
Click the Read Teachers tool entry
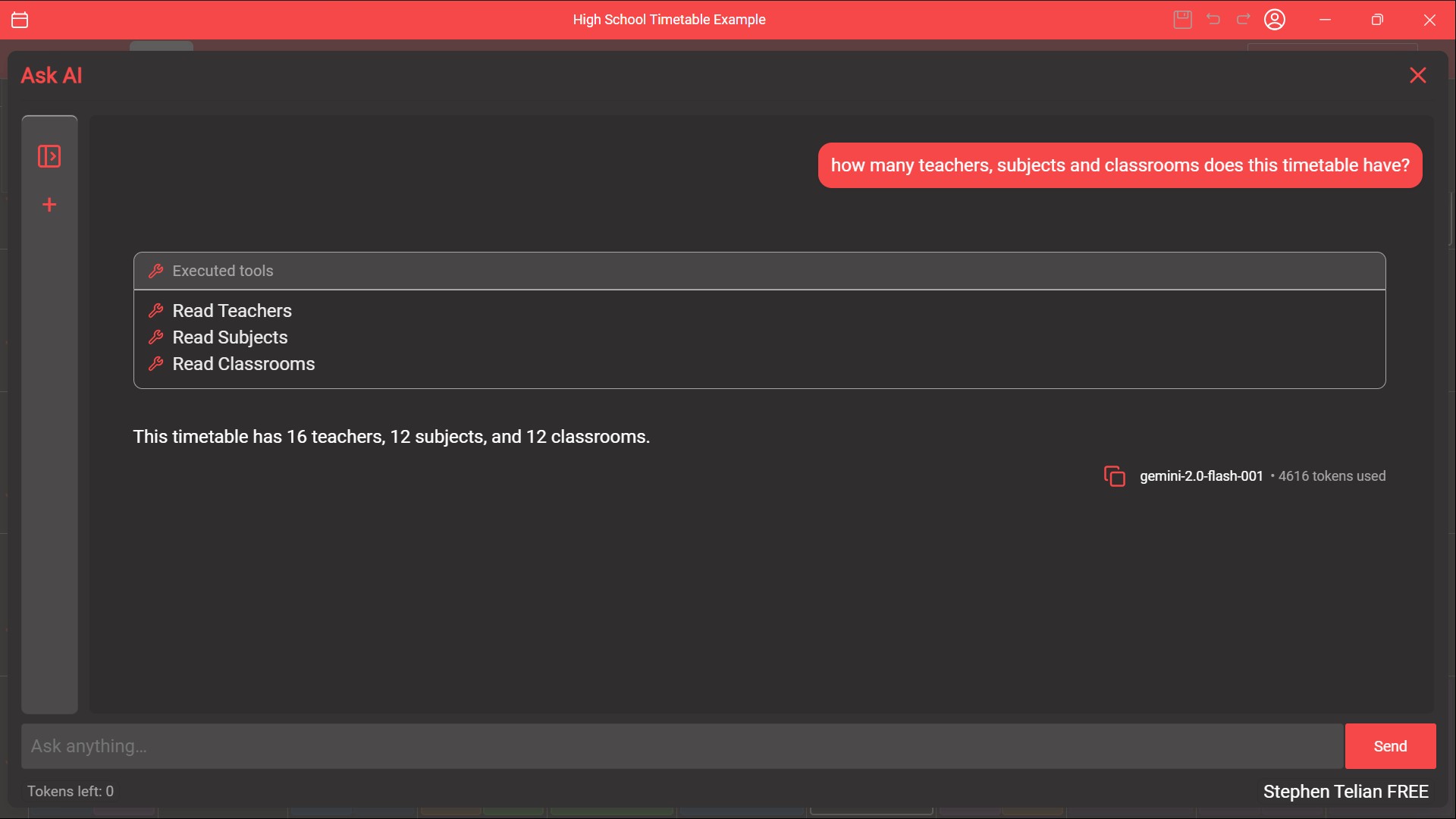(x=231, y=311)
